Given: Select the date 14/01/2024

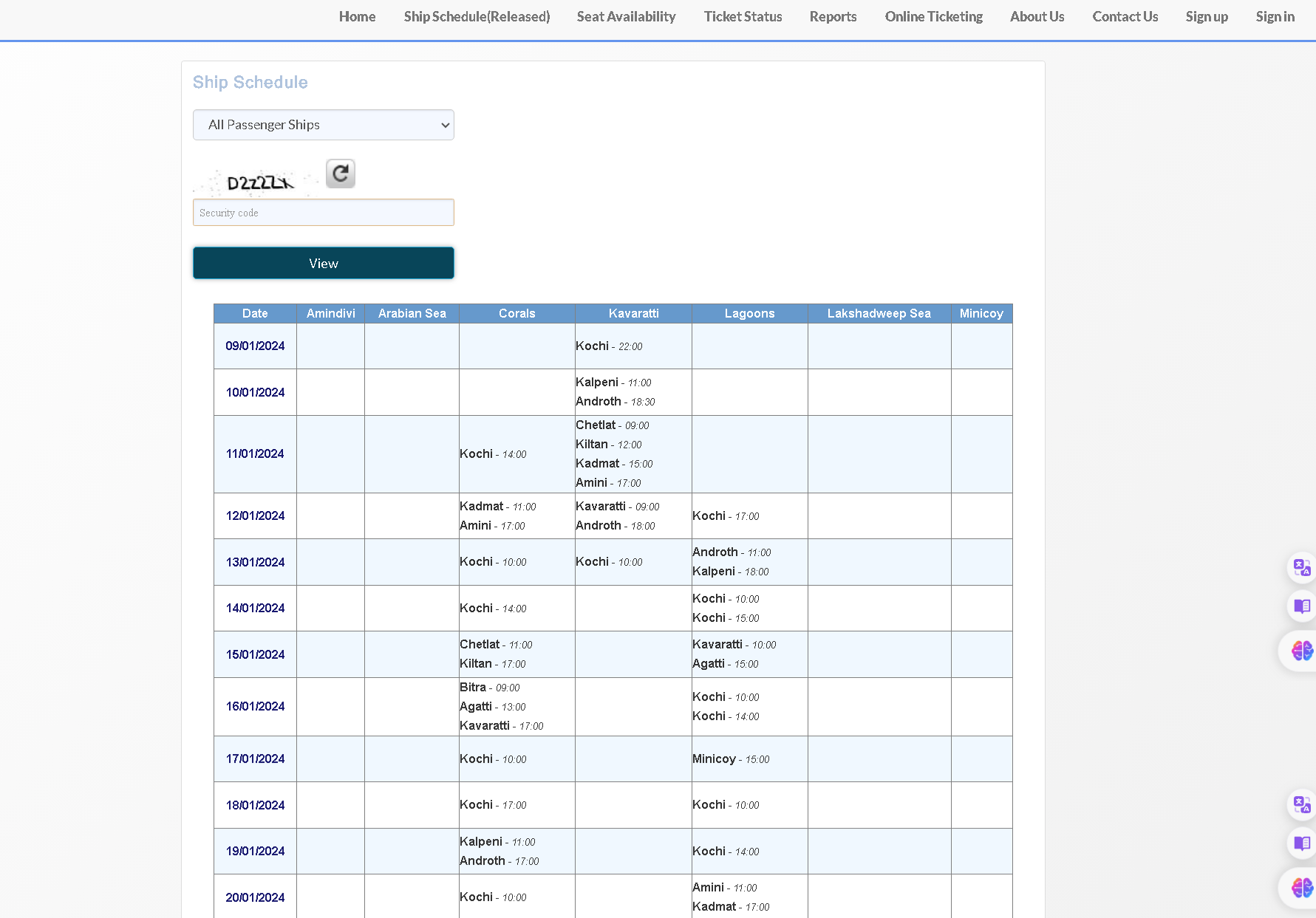Looking at the screenshot, I should 255,608.
